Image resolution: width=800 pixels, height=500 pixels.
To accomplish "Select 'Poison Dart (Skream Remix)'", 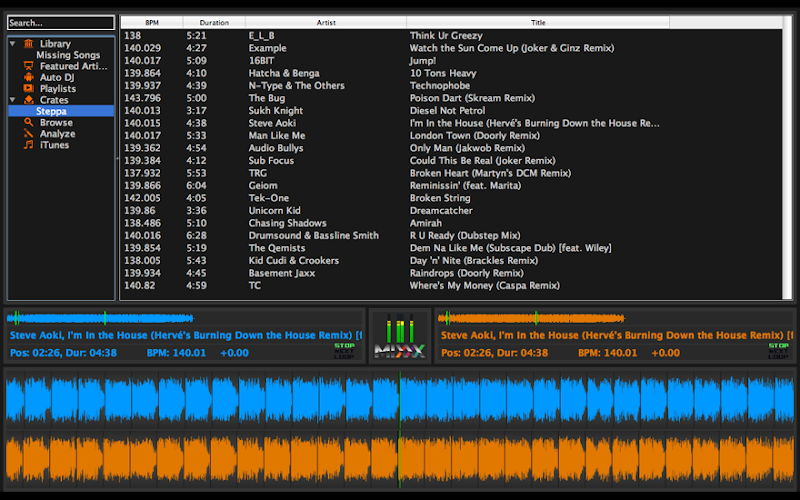I will (x=472, y=98).
